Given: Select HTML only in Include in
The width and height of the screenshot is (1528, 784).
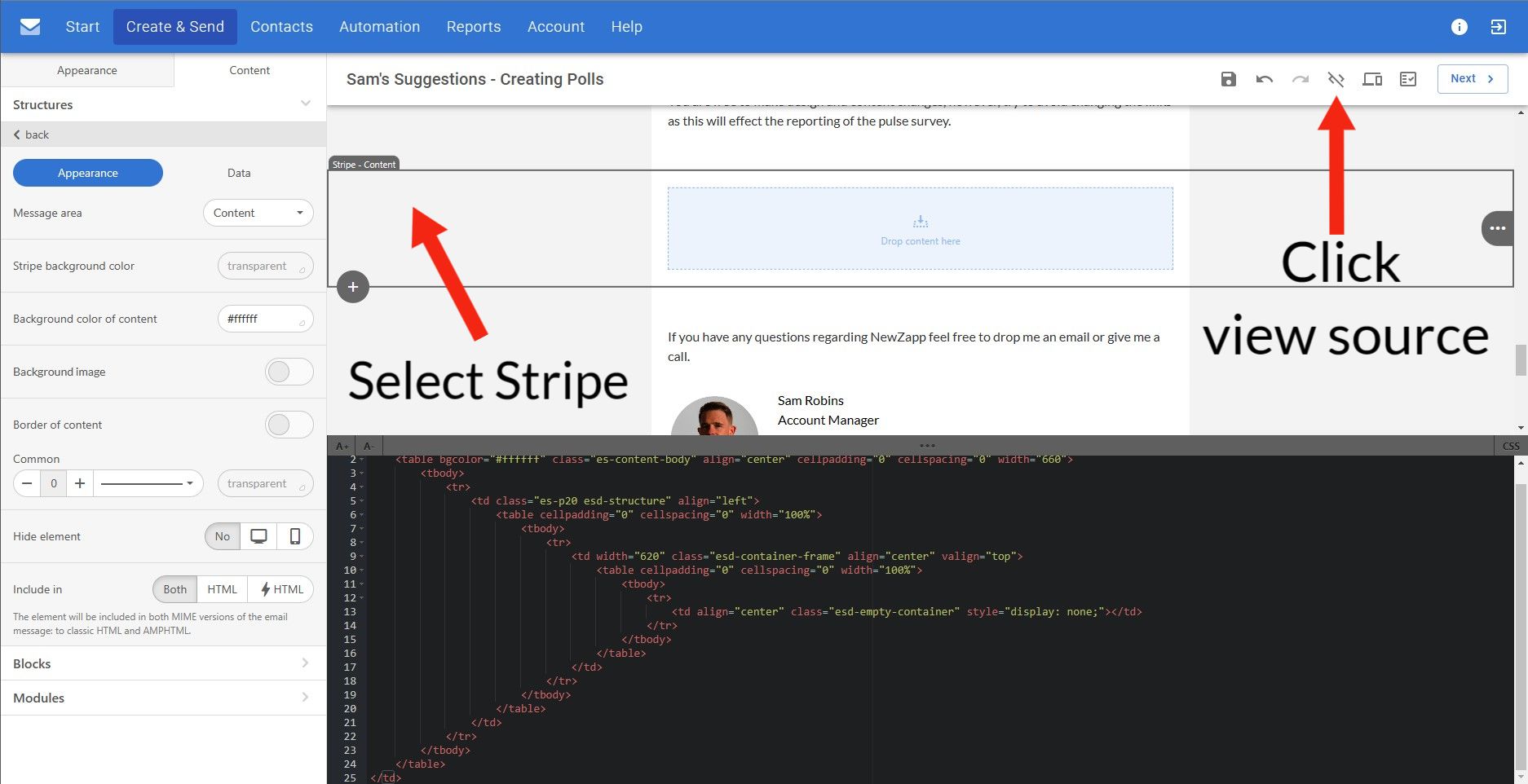Looking at the screenshot, I should click(222, 589).
